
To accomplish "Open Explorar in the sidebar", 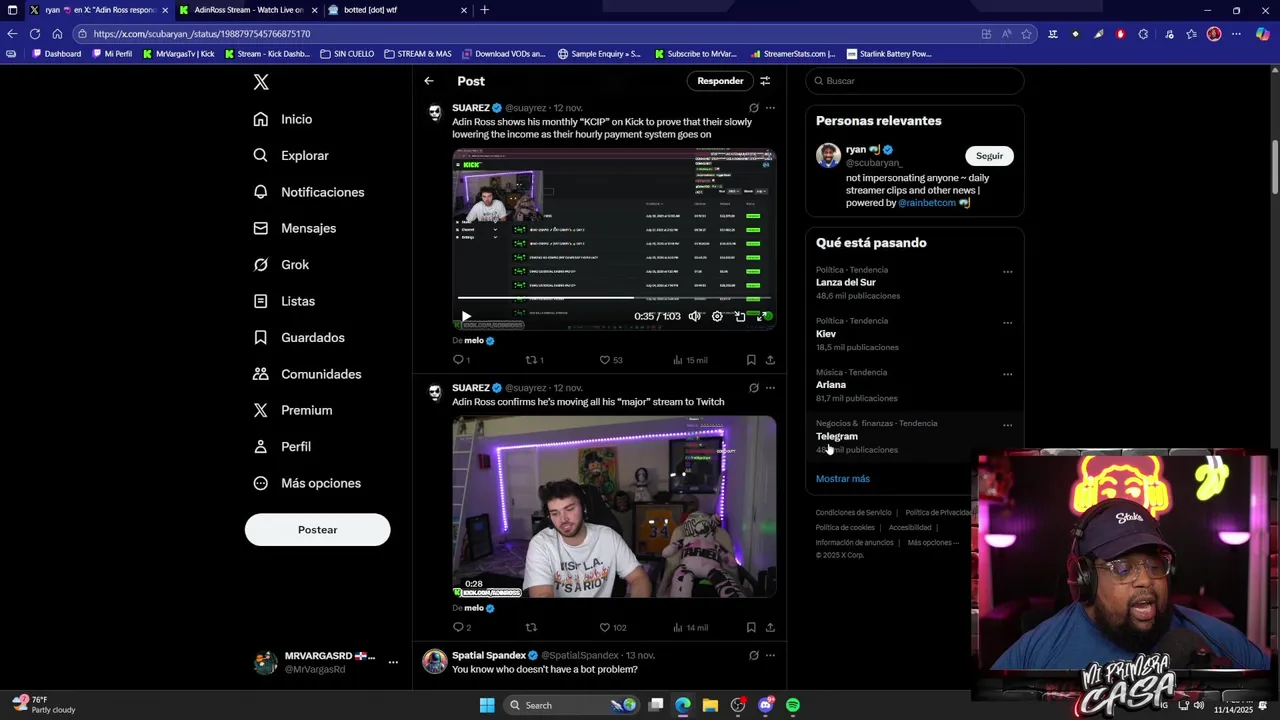I will tap(291, 155).
